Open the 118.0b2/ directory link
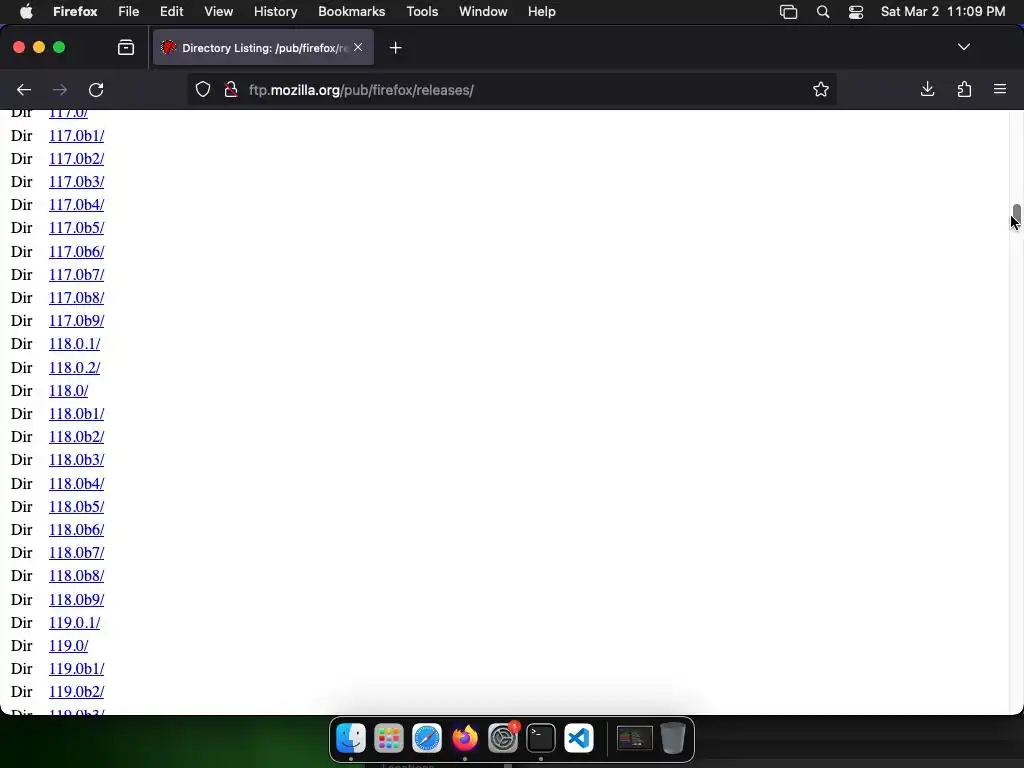 pyautogui.click(x=76, y=436)
